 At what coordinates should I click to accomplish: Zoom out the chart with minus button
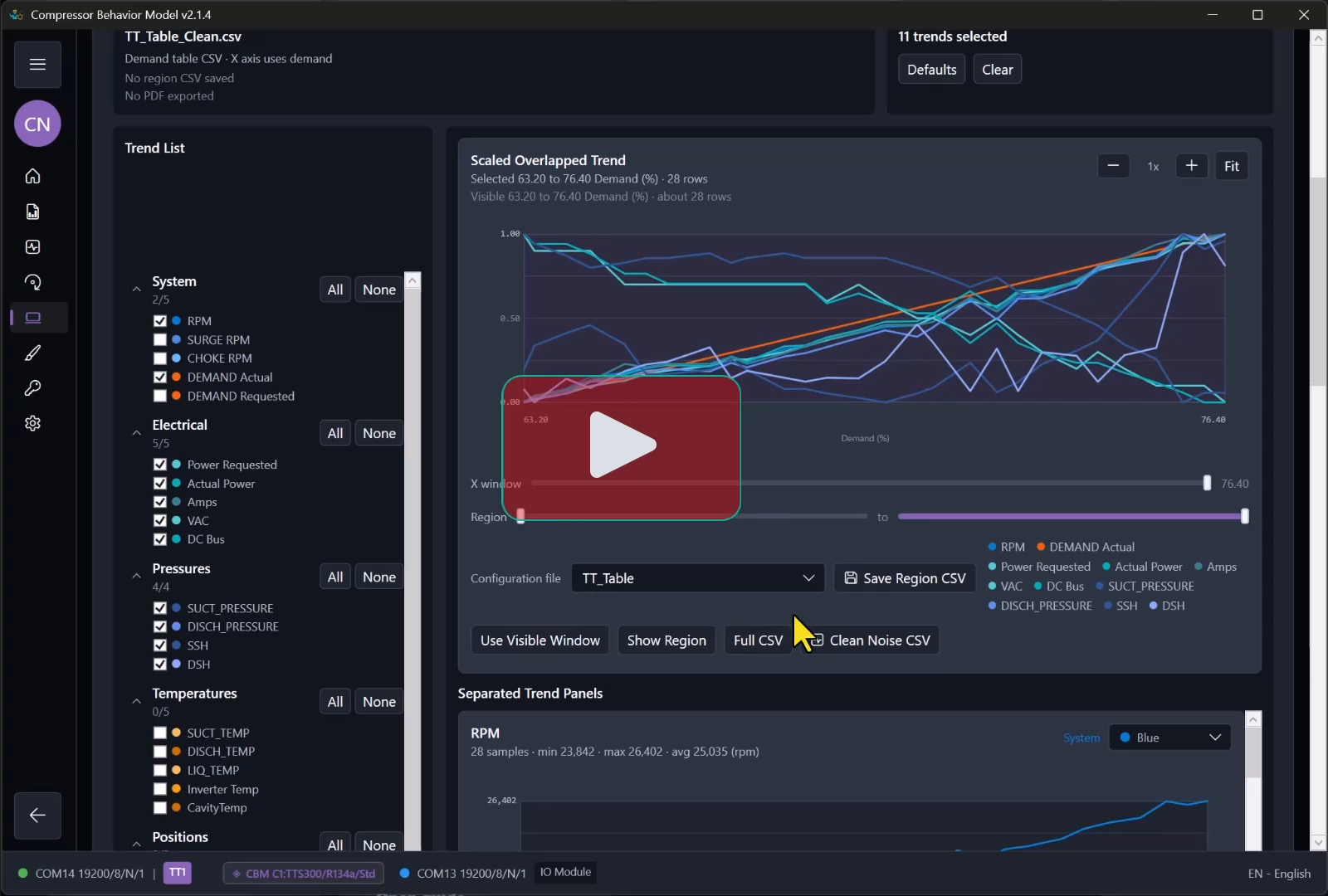click(x=1113, y=166)
